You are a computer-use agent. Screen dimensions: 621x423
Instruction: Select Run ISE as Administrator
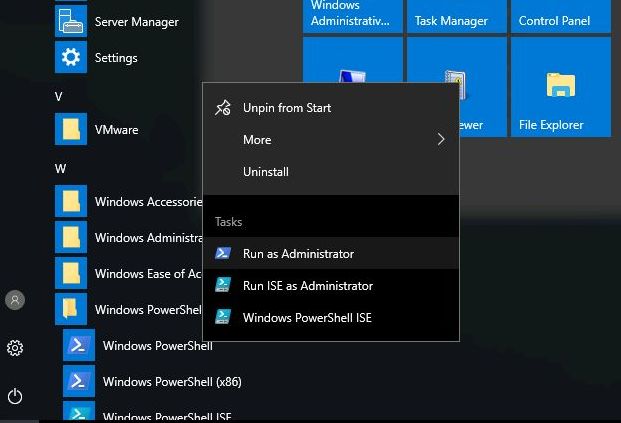pyautogui.click(x=331, y=285)
